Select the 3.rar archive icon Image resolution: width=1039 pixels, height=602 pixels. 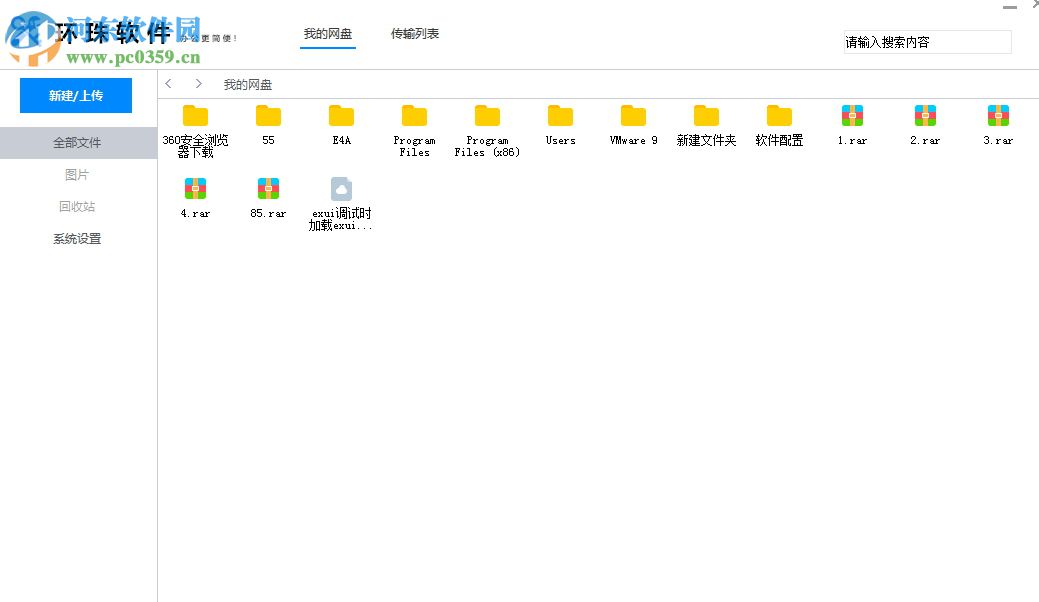[x=998, y=115]
